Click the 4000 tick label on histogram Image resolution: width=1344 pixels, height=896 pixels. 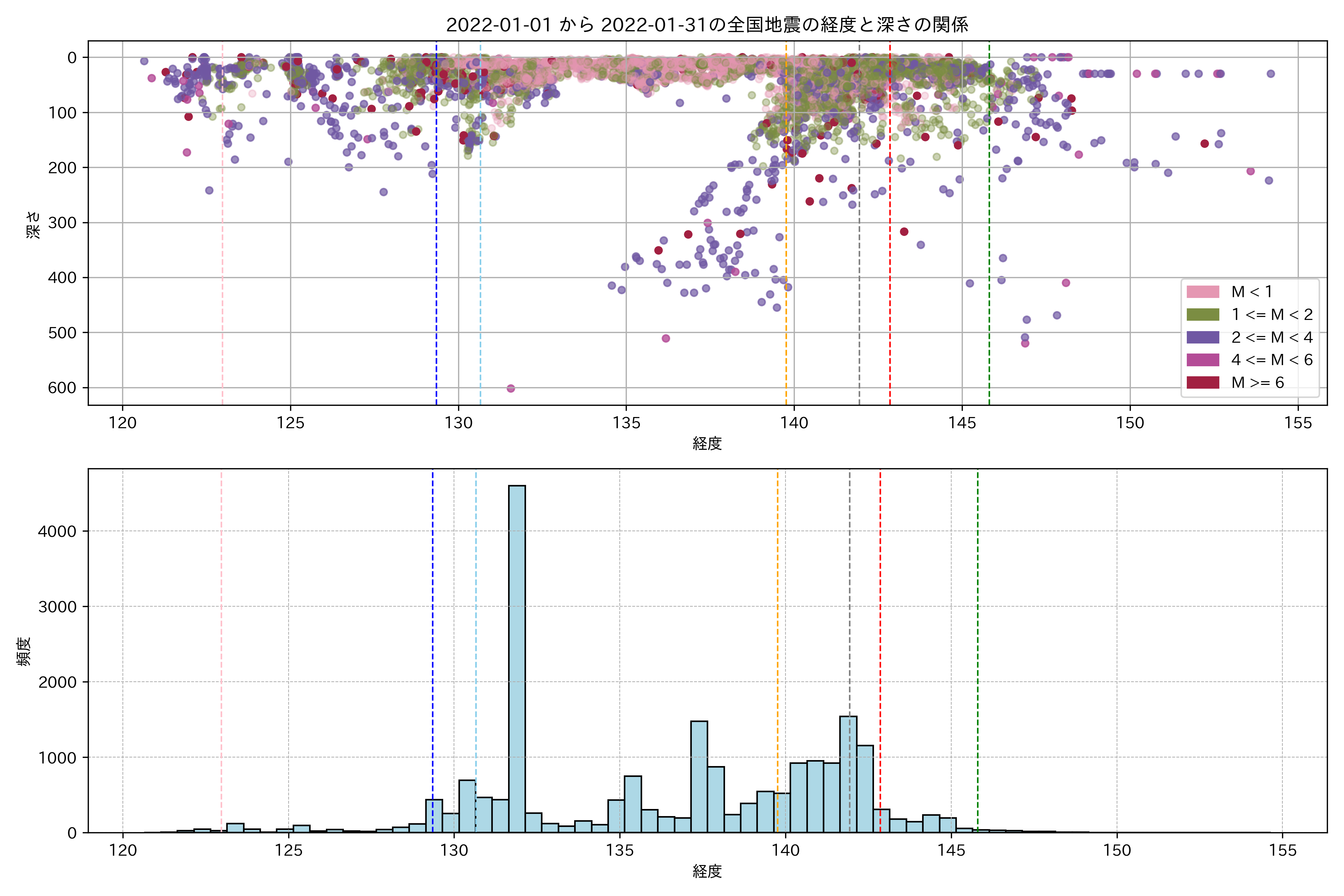[x=57, y=531]
